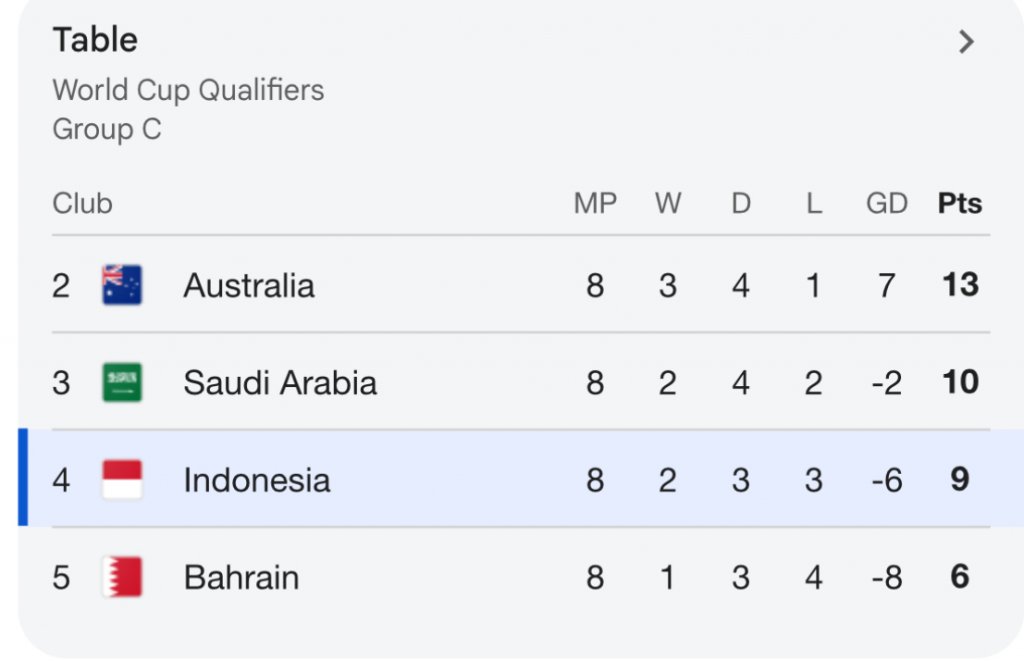Click Australia's 13 points value
This screenshot has height=661, width=1024.
click(x=959, y=285)
